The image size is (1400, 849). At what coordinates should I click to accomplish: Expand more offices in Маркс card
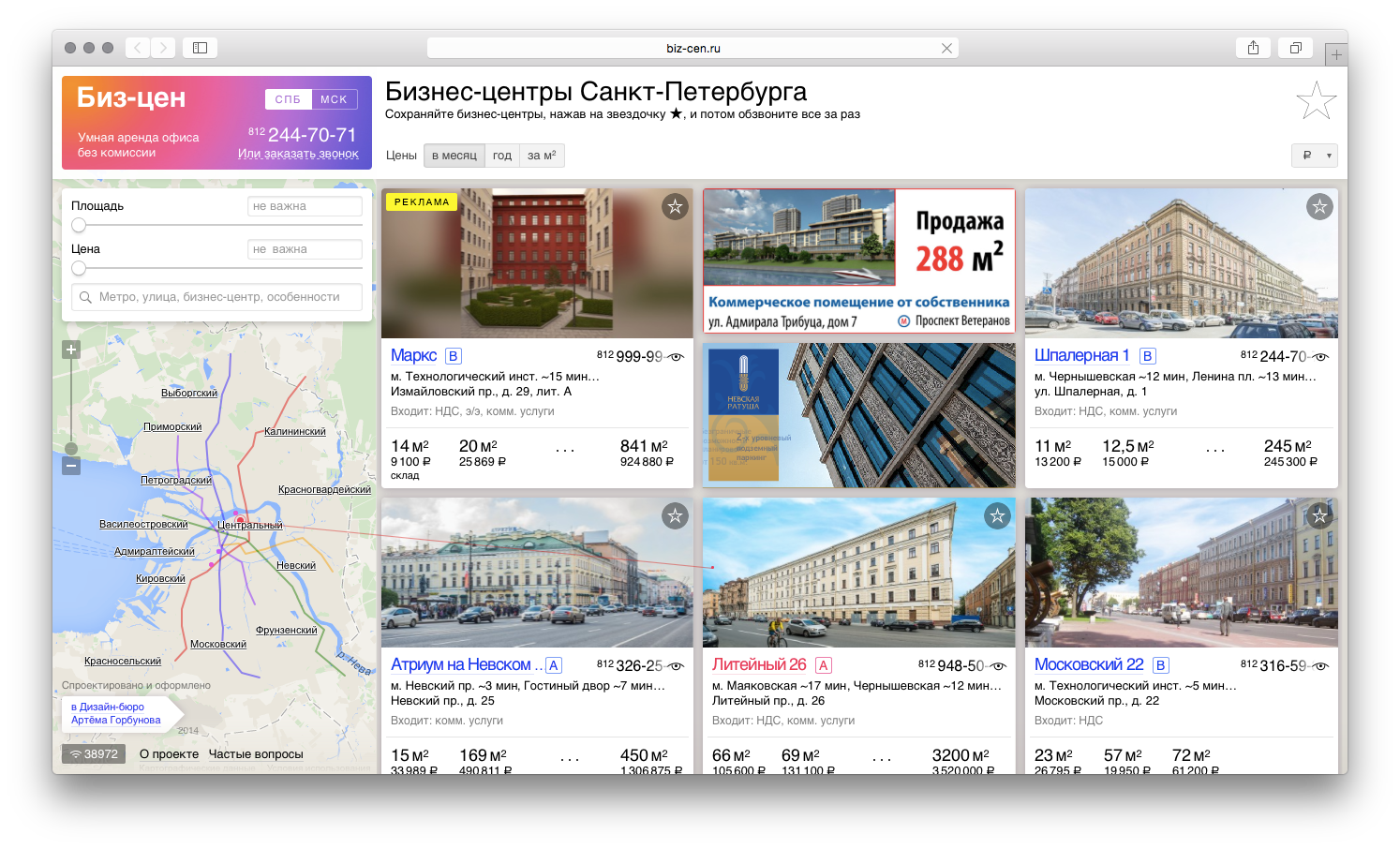tap(565, 451)
